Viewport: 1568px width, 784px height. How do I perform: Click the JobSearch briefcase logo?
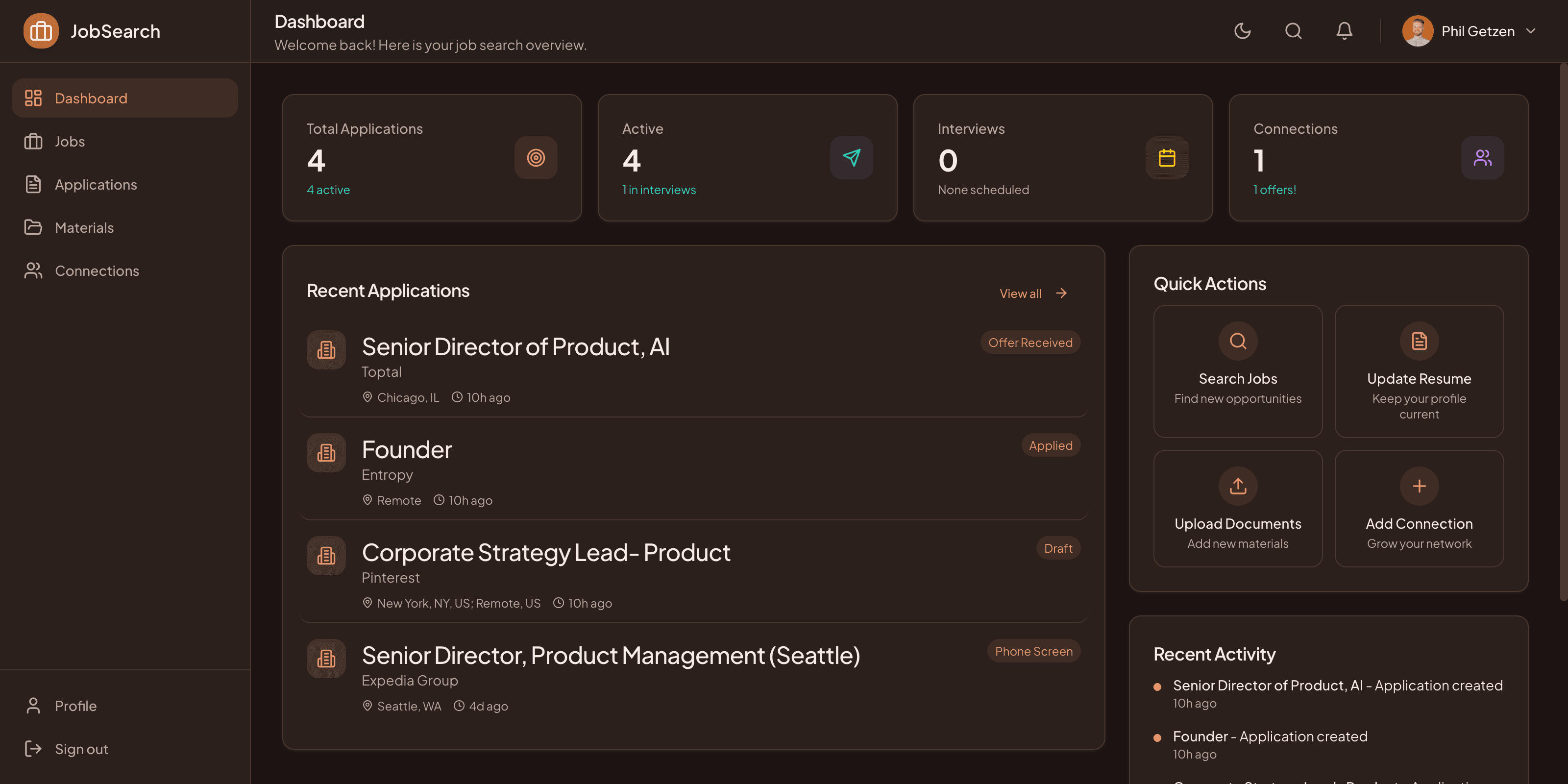pyautogui.click(x=40, y=30)
